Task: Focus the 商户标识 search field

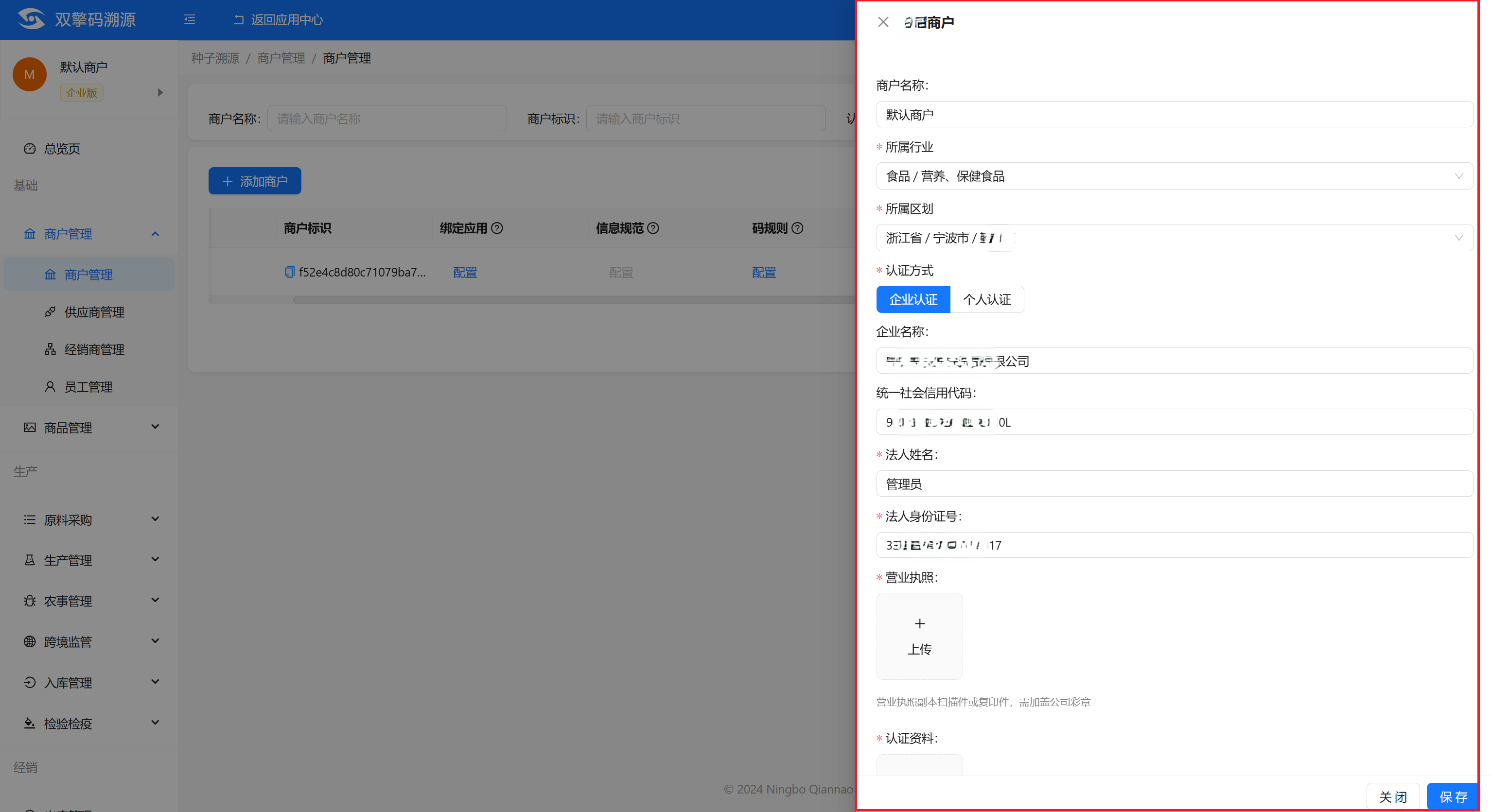Action: 706,119
